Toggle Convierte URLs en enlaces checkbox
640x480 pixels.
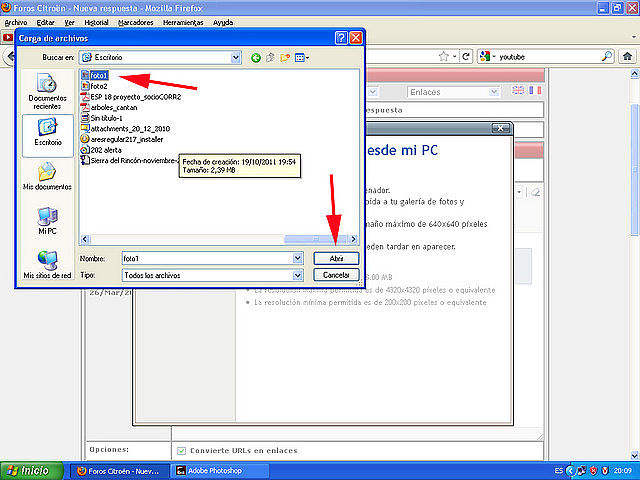point(181,451)
